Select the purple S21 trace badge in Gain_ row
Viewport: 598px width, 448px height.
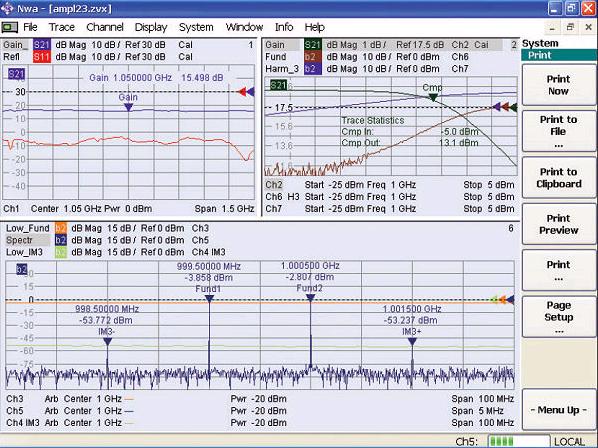pyautogui.click(x=42, y=45)
